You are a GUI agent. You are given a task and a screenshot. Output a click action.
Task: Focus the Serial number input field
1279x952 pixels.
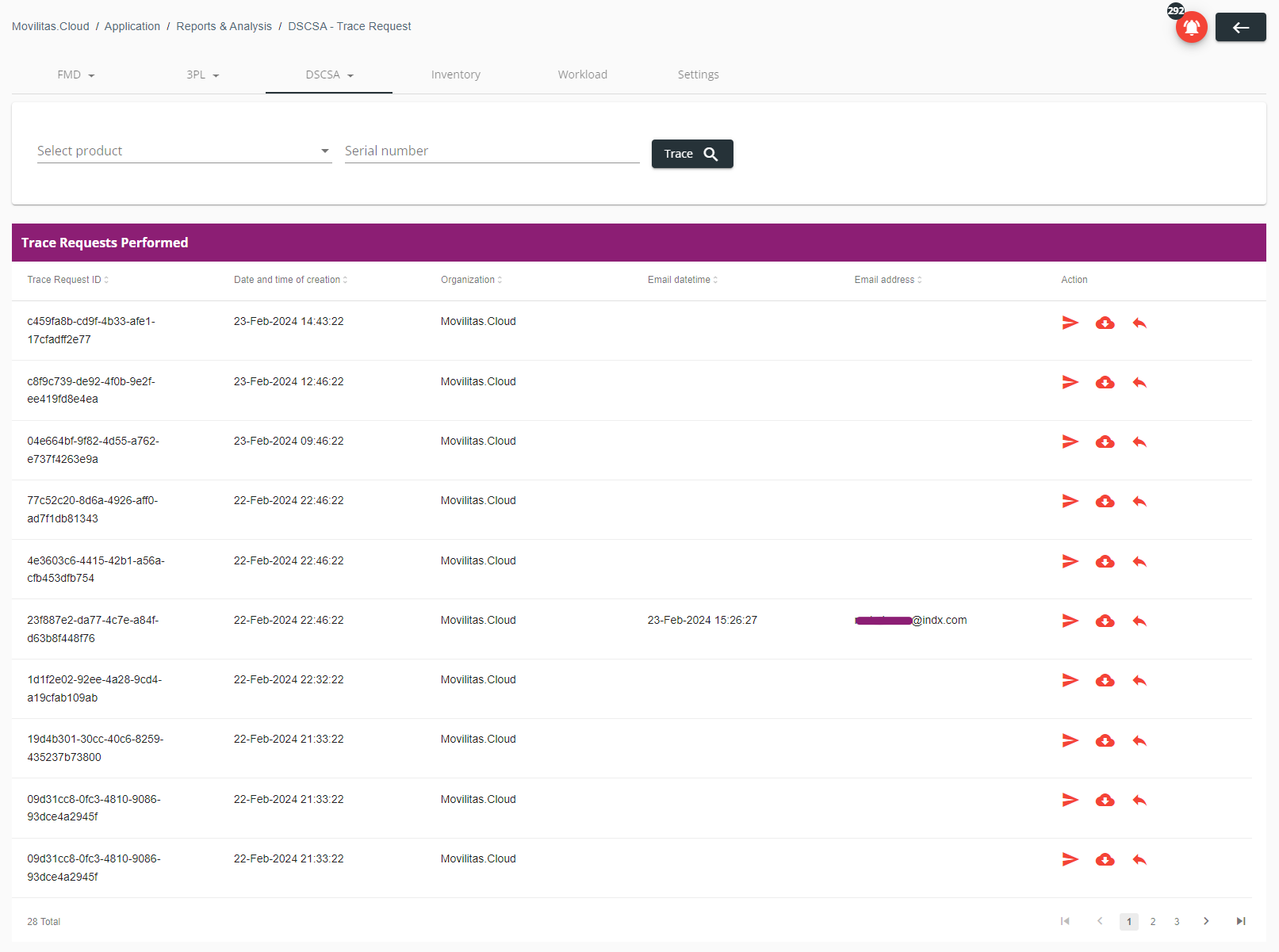pyautogui.click(x=492, y=151)
